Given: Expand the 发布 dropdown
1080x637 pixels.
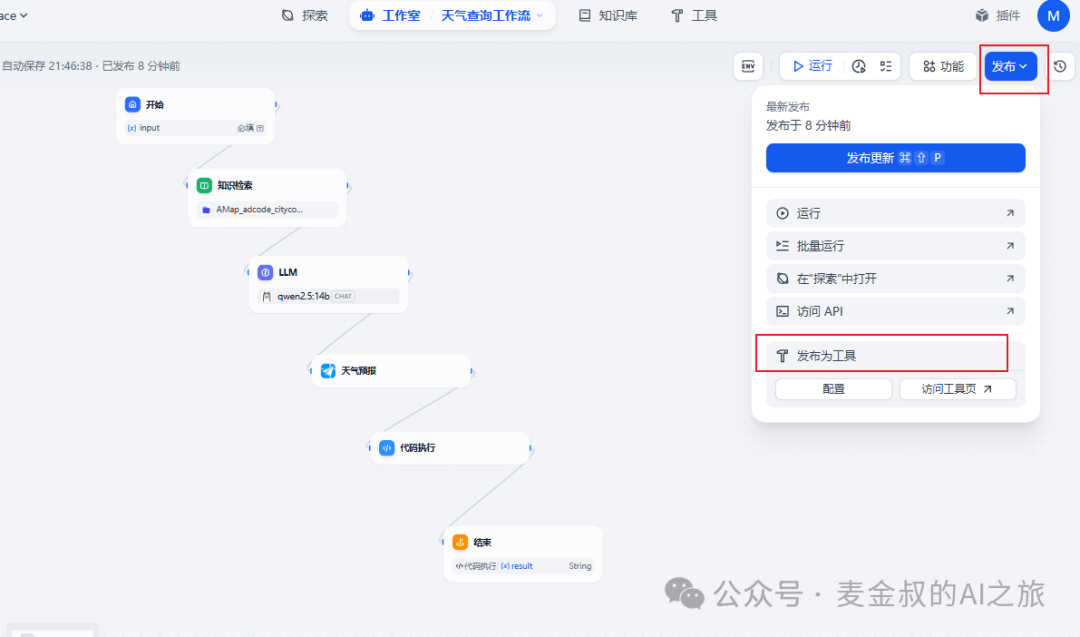Looking at the screenshot, I should click(x=1010, y=65).
